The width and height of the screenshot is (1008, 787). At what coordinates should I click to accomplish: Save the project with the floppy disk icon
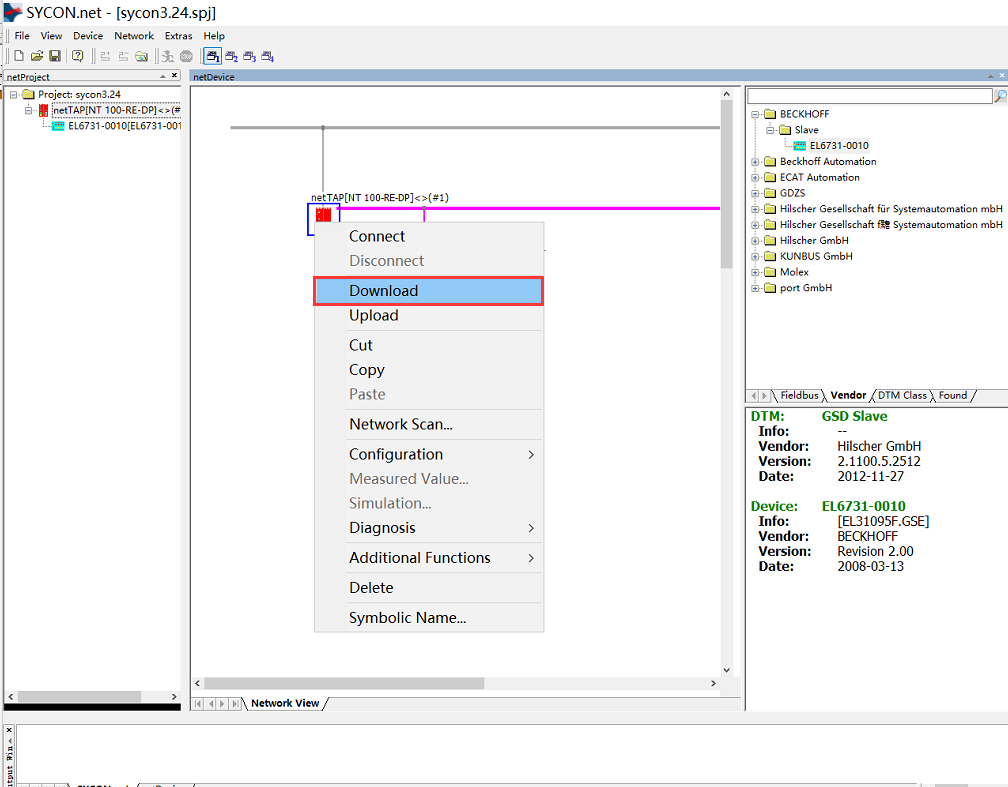(x=54, y=56)
